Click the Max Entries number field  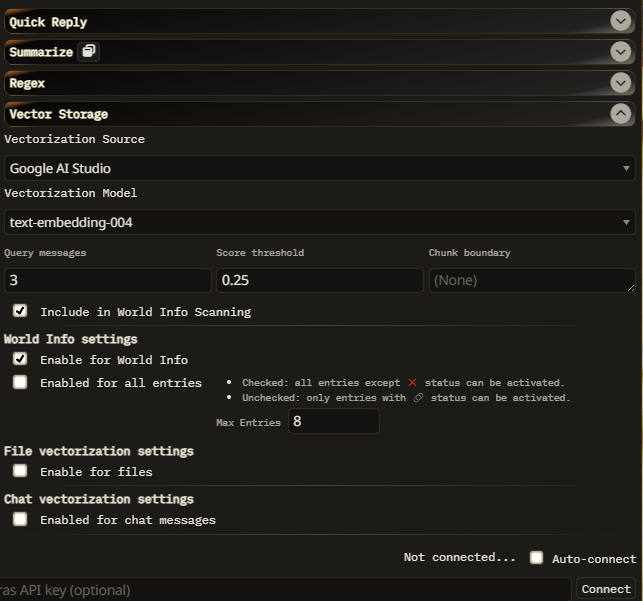(x=334, y=421)
